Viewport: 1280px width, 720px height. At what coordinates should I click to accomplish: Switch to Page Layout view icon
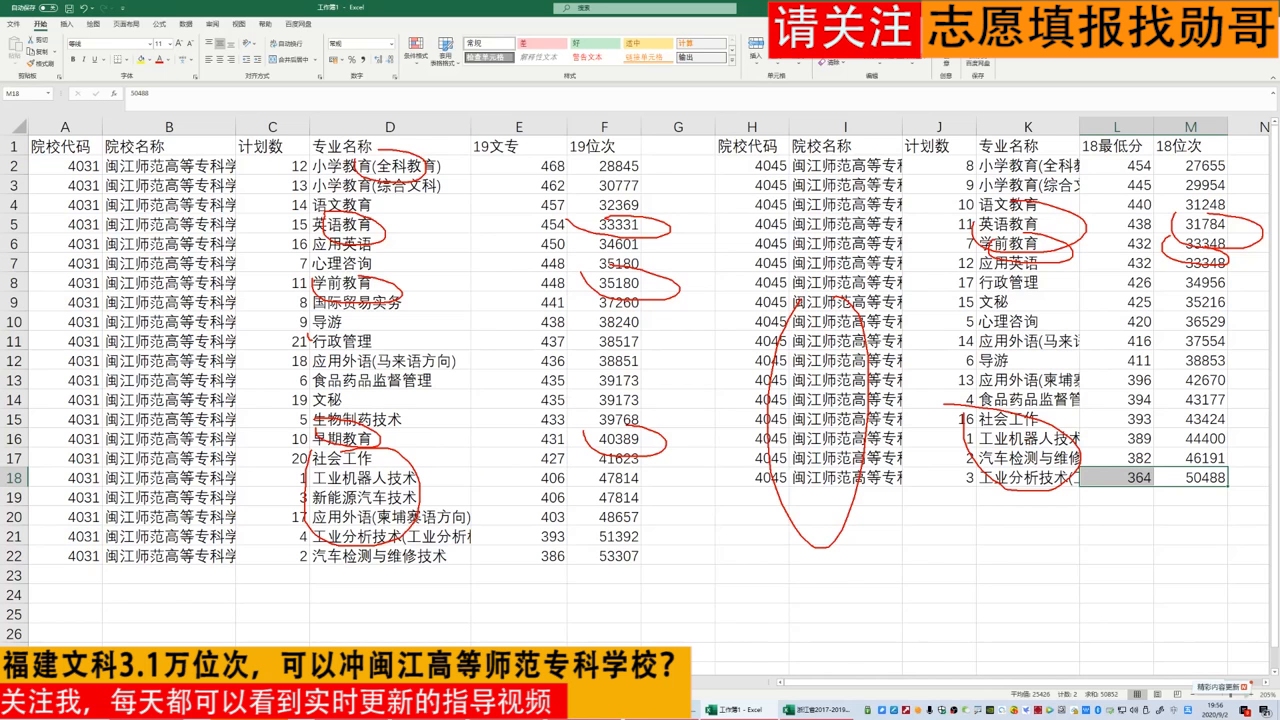coord(1158,694)
